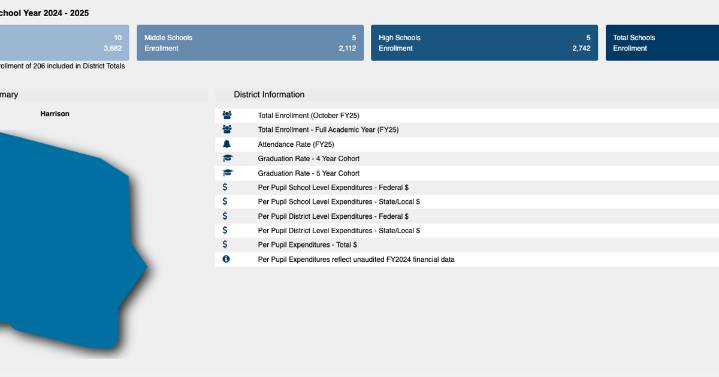Click the School Year 2024 - 2025 heading
719x377 pixels.
click(44, 13)
